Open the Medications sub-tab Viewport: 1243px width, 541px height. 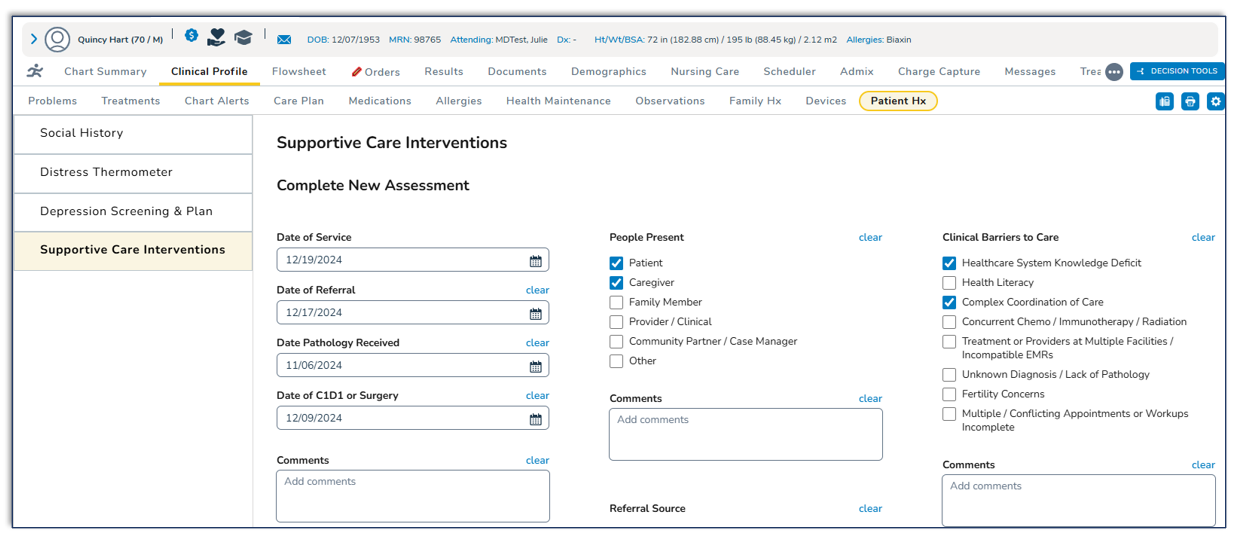tap(380, 101)
